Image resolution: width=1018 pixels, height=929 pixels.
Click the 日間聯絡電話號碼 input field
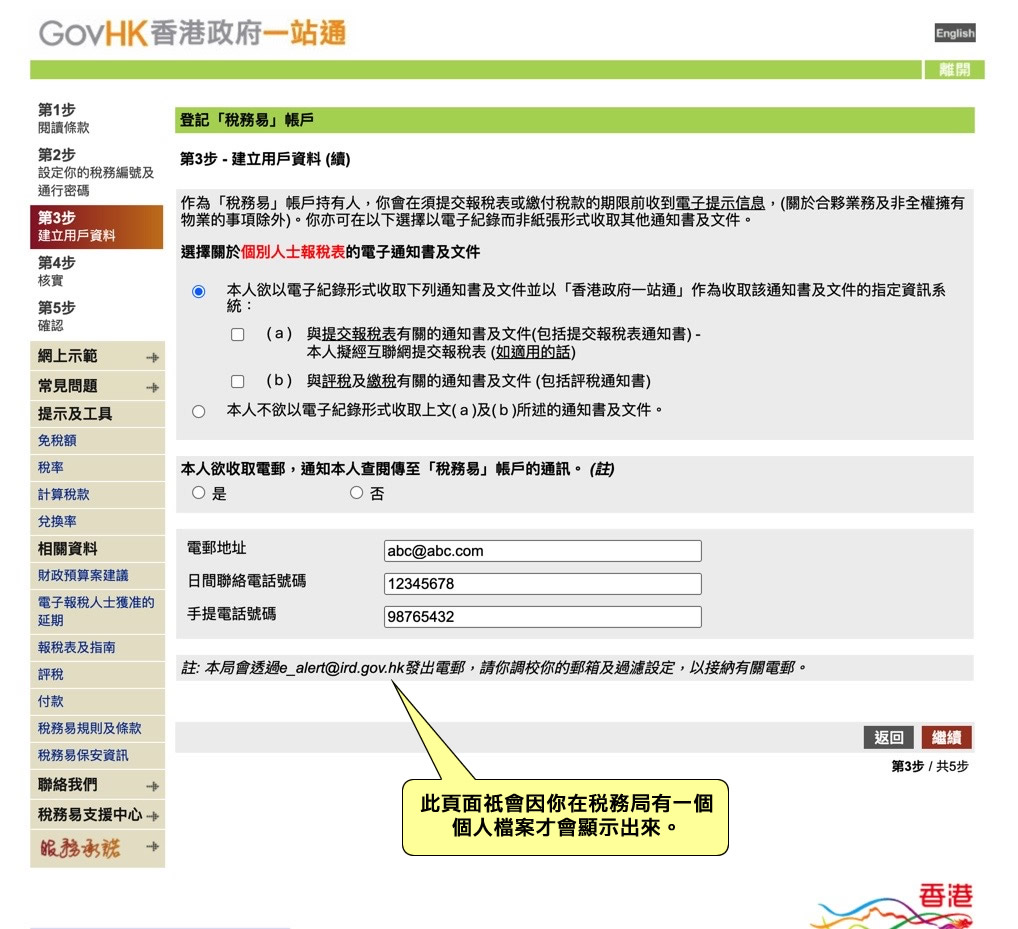(x=543, y=584)
